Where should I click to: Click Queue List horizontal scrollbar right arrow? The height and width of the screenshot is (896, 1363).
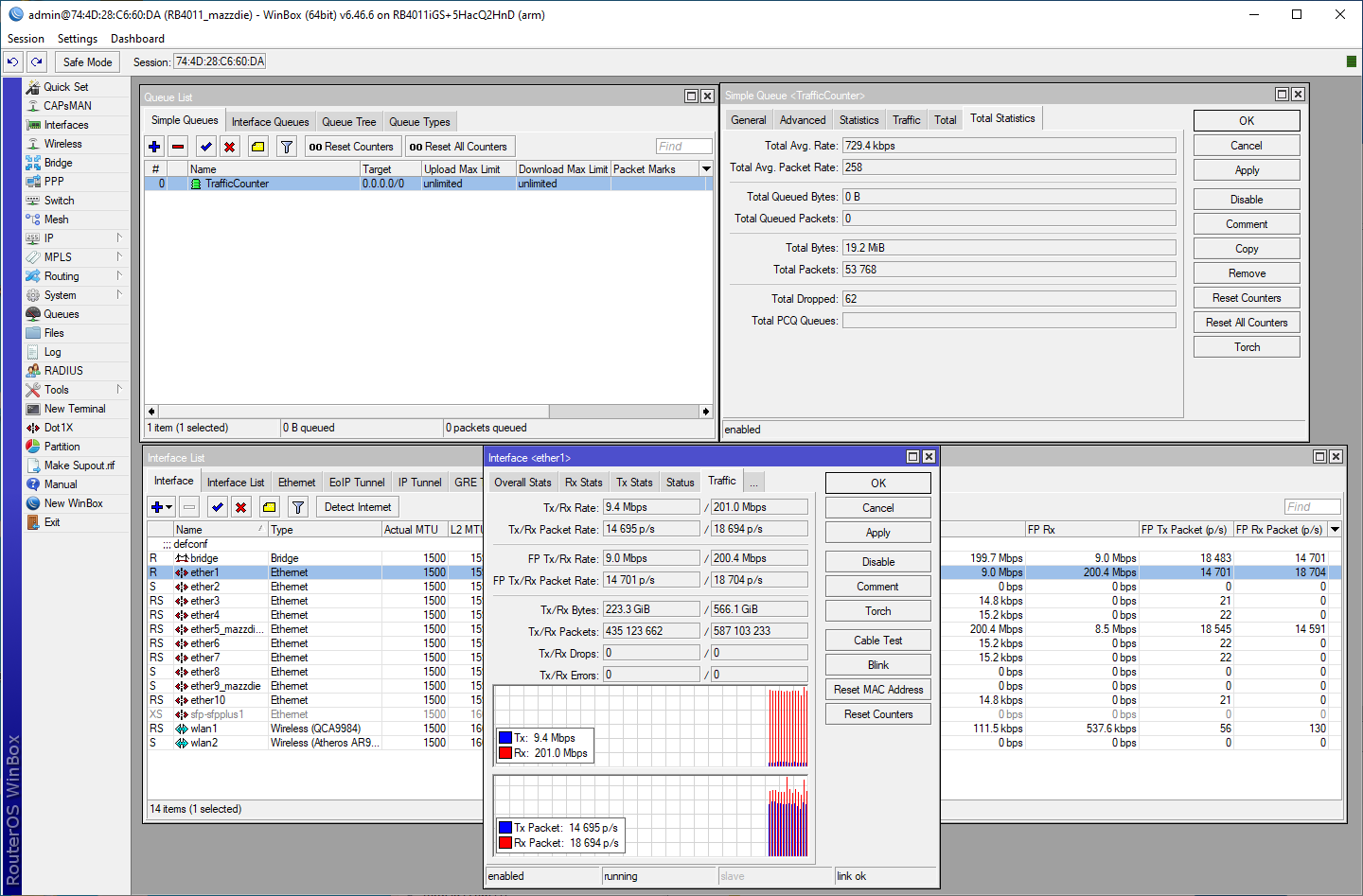click(x=705, y=412)
